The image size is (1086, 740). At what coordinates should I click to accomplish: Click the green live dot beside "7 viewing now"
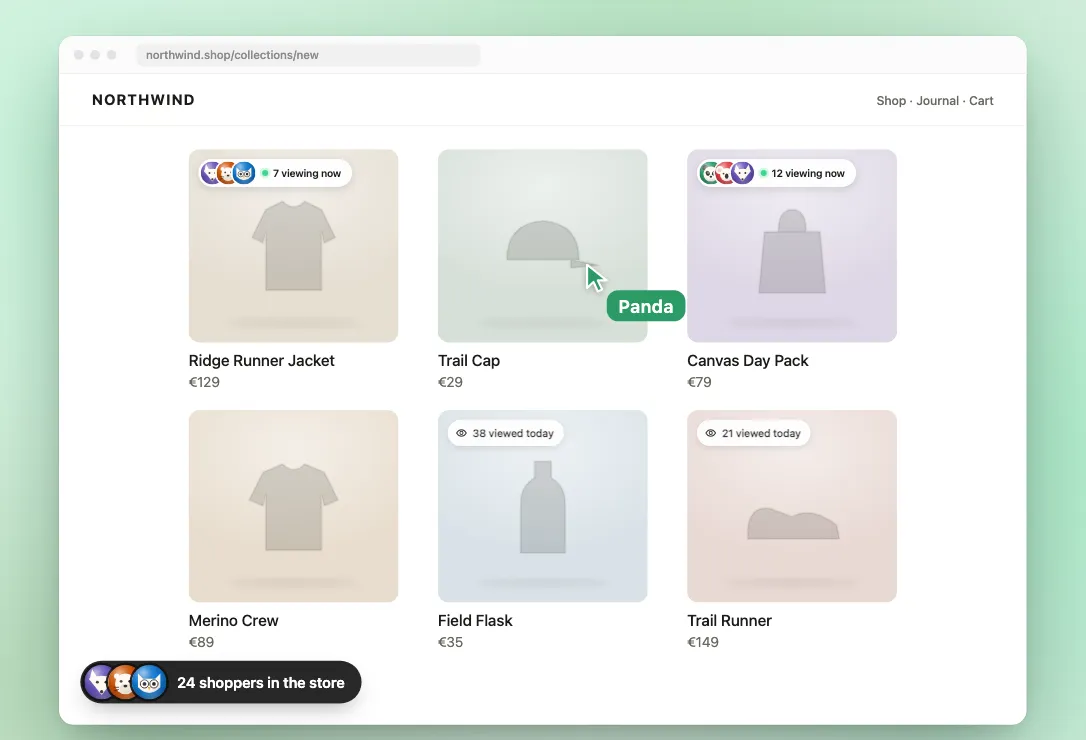coord(265,173)
